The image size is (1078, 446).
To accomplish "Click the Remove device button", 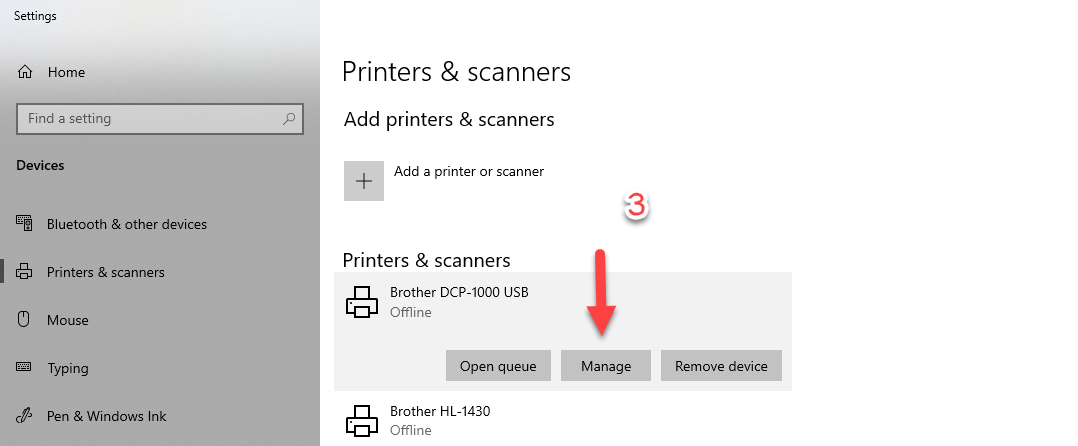I will (x=721, y=366).
